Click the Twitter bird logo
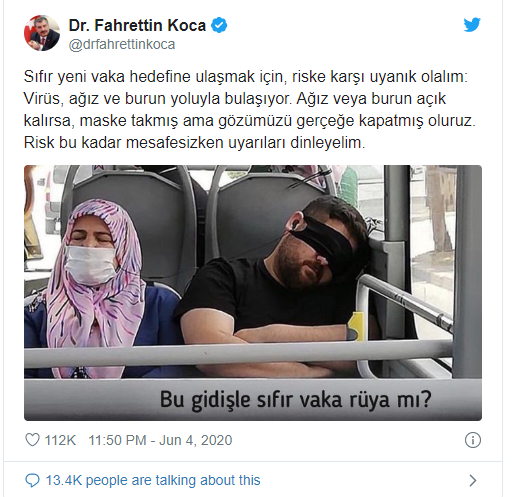This screenshot has height=497, width=520. (472, 25)
